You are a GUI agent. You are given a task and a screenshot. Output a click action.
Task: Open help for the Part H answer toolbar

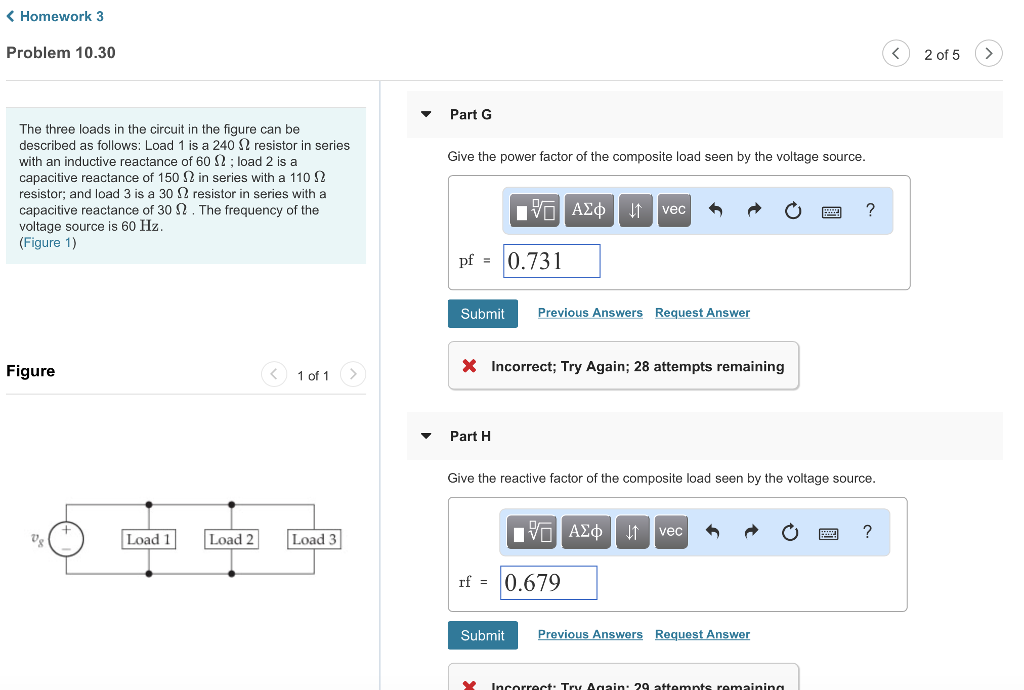tap(866, 532)
